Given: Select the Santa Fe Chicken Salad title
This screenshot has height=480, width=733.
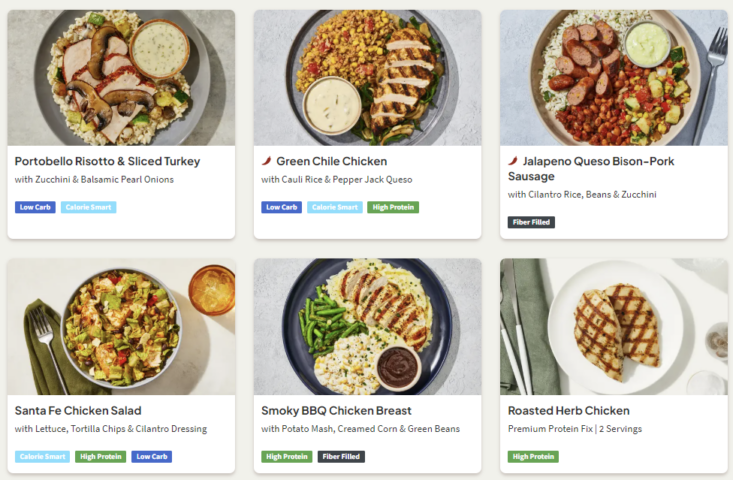Looking at the screenshot, I should (x=78, y=410).
